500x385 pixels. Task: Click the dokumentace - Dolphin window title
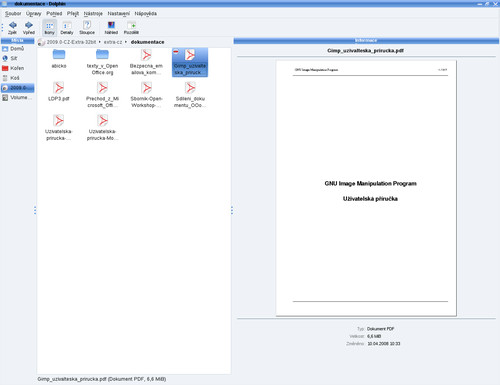(40, 4)
